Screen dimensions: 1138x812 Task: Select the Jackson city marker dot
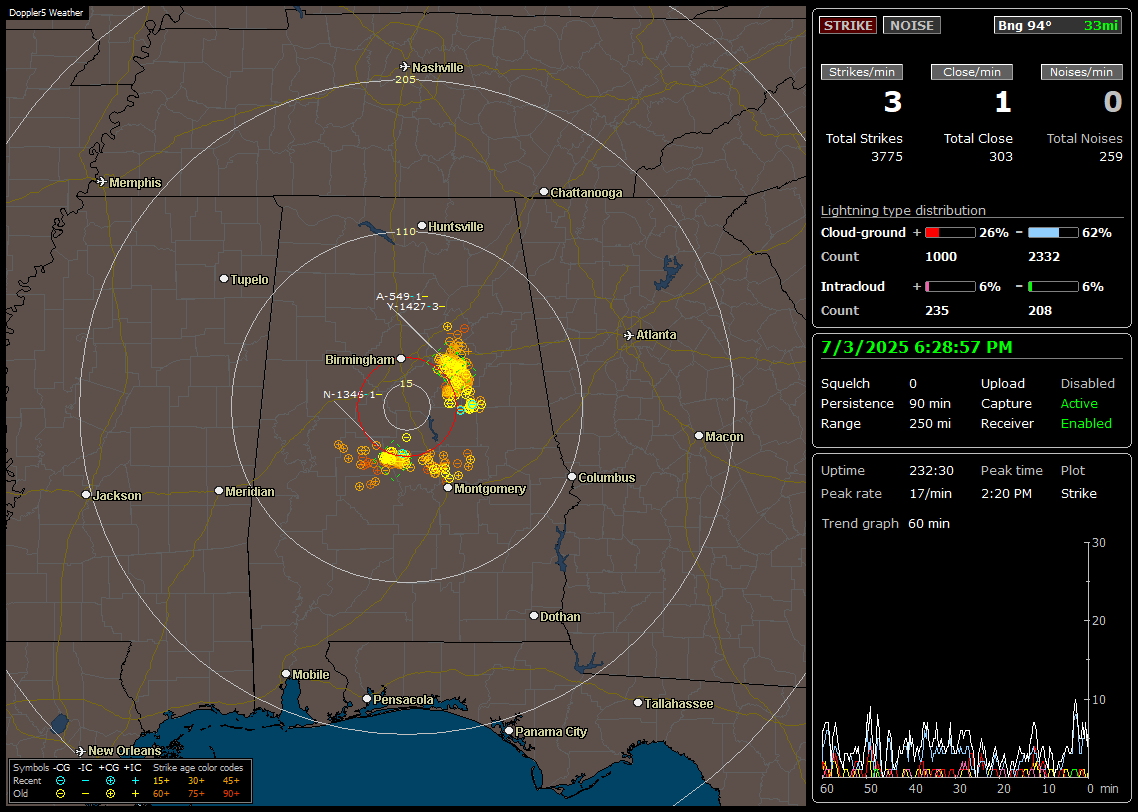(86, 494)
